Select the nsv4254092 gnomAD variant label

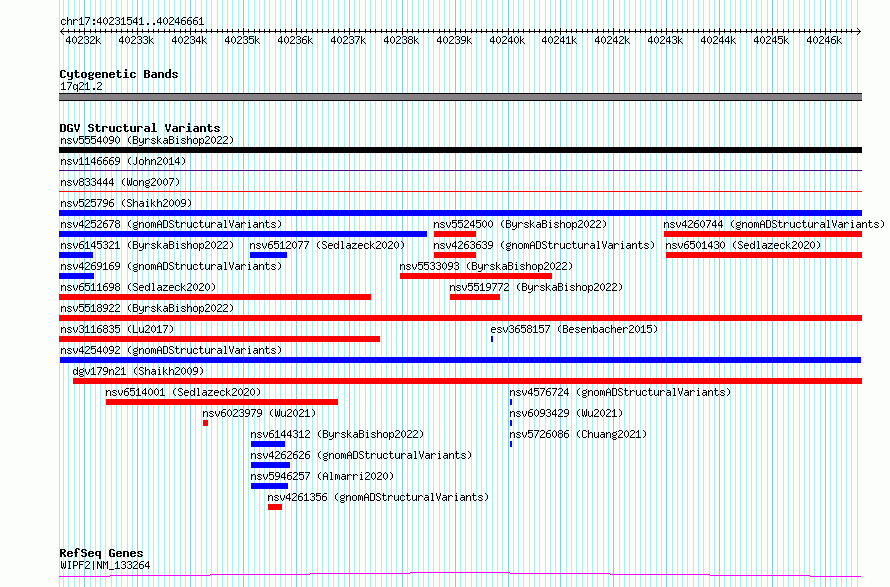point(171,350)
